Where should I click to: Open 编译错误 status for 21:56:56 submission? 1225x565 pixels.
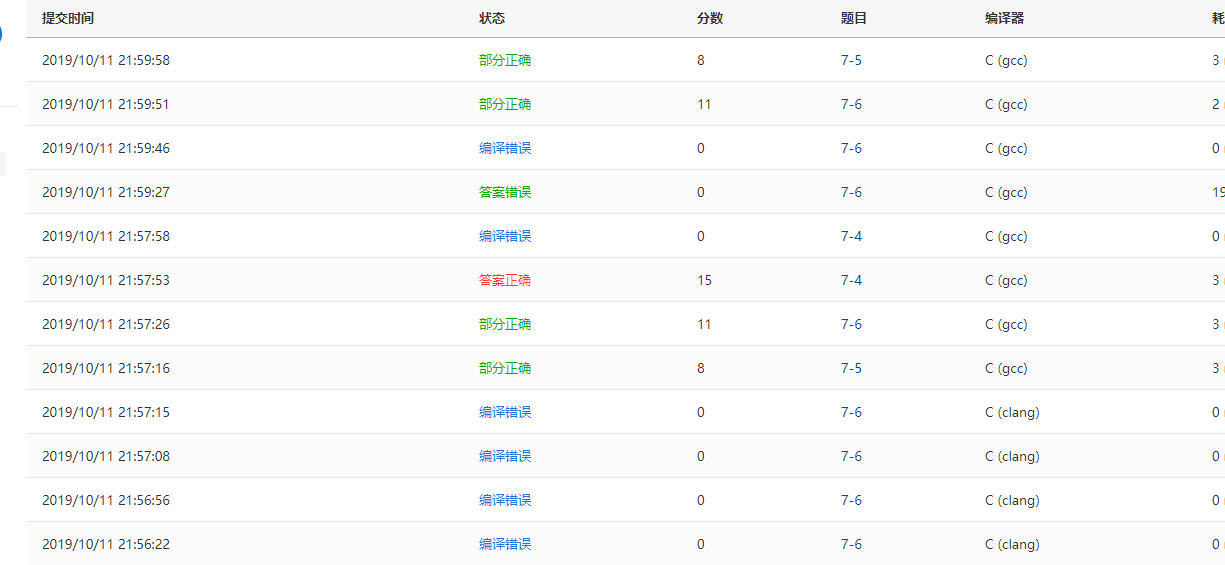pos(505,500)
